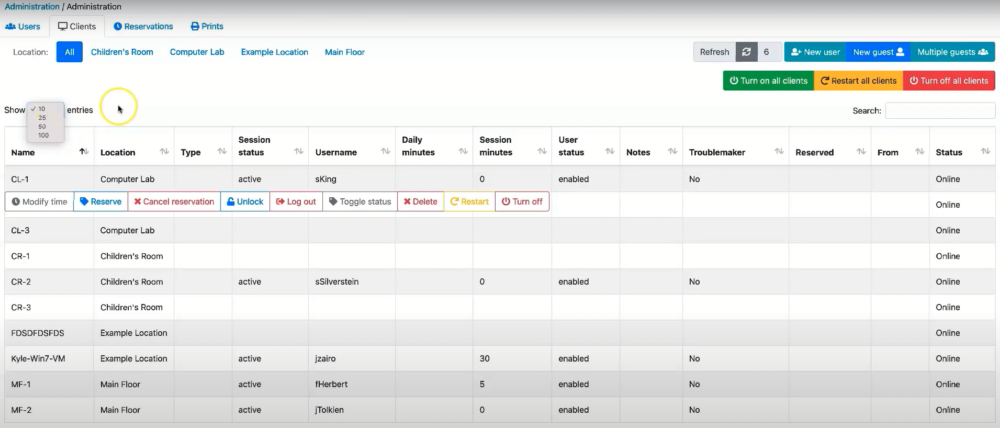Focus the Search input field
Viewport: 1000px width, 428px height.
pos(939,111)
